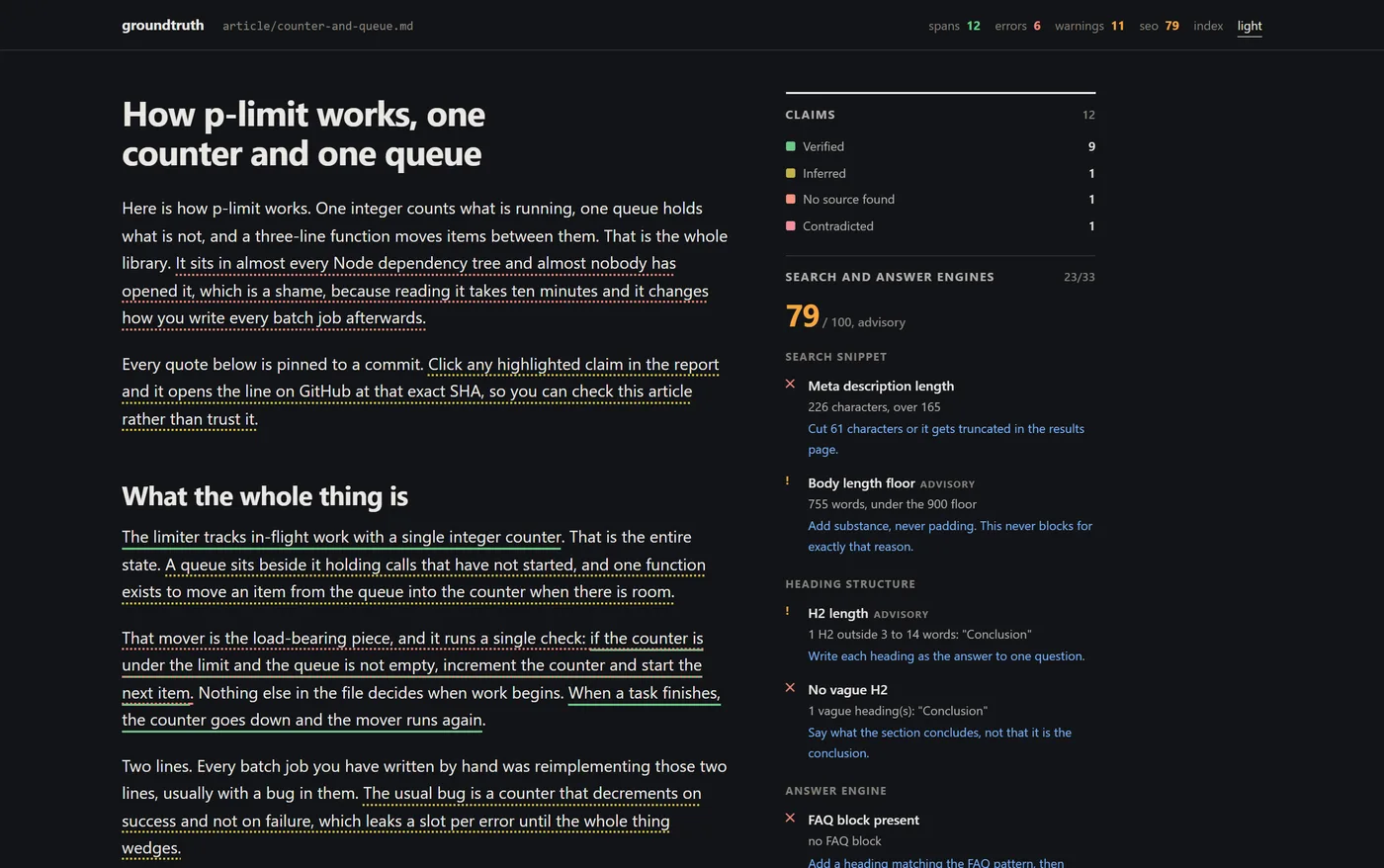Click the Contradicted claims row label
1384x868 pixels.
coord(838,225)
